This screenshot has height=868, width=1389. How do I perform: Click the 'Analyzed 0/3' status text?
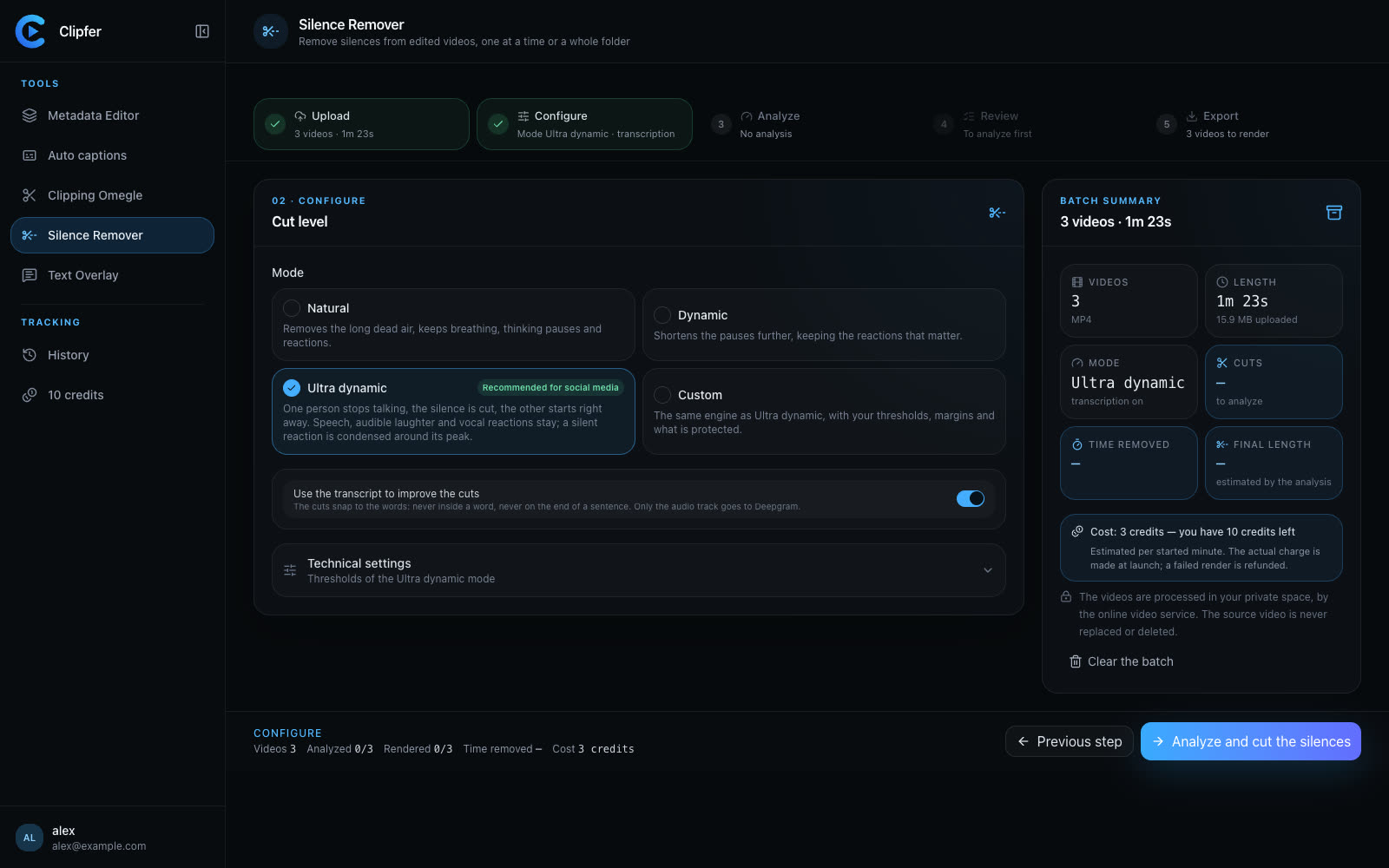click(339, 749)
